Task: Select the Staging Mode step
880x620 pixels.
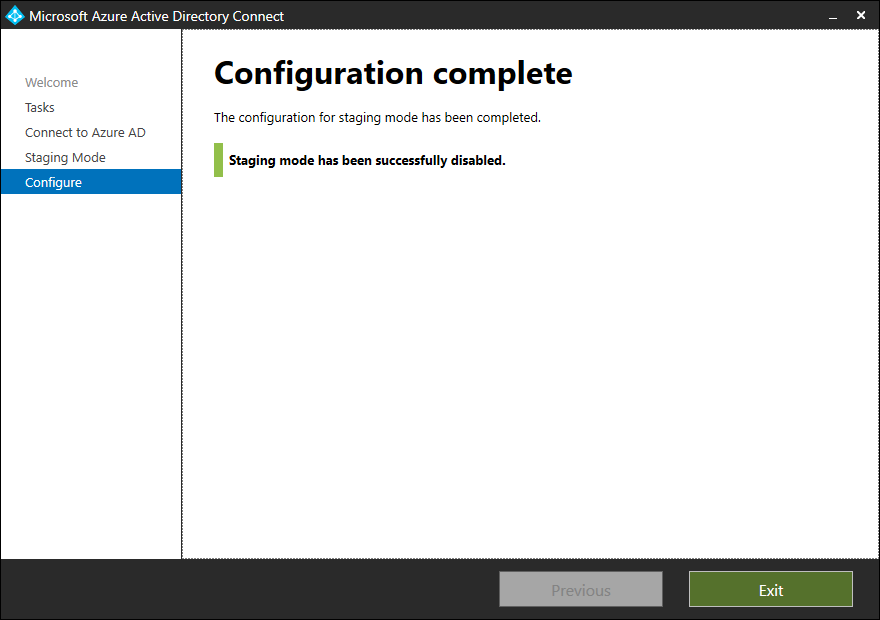Action: pyautogui.click(x=65, y=158)
